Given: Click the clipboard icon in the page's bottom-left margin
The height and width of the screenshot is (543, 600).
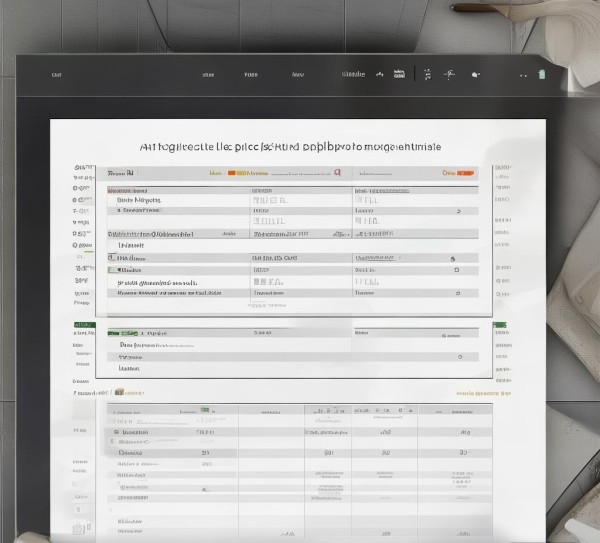Looking at the screenshot, I should (78, 529).
